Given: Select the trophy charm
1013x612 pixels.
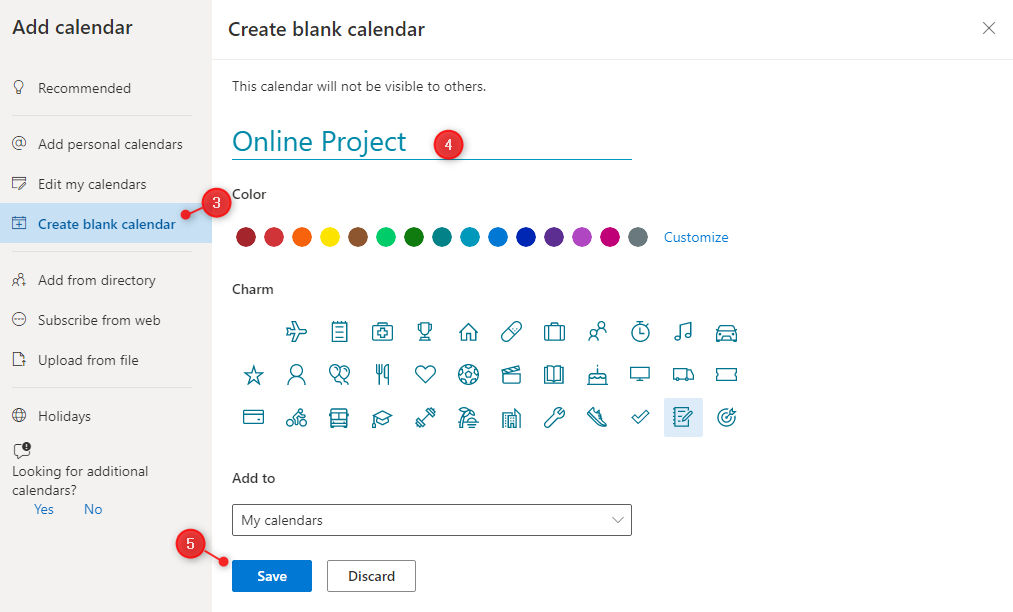Looking at the screenshot, I should (425, 332).
